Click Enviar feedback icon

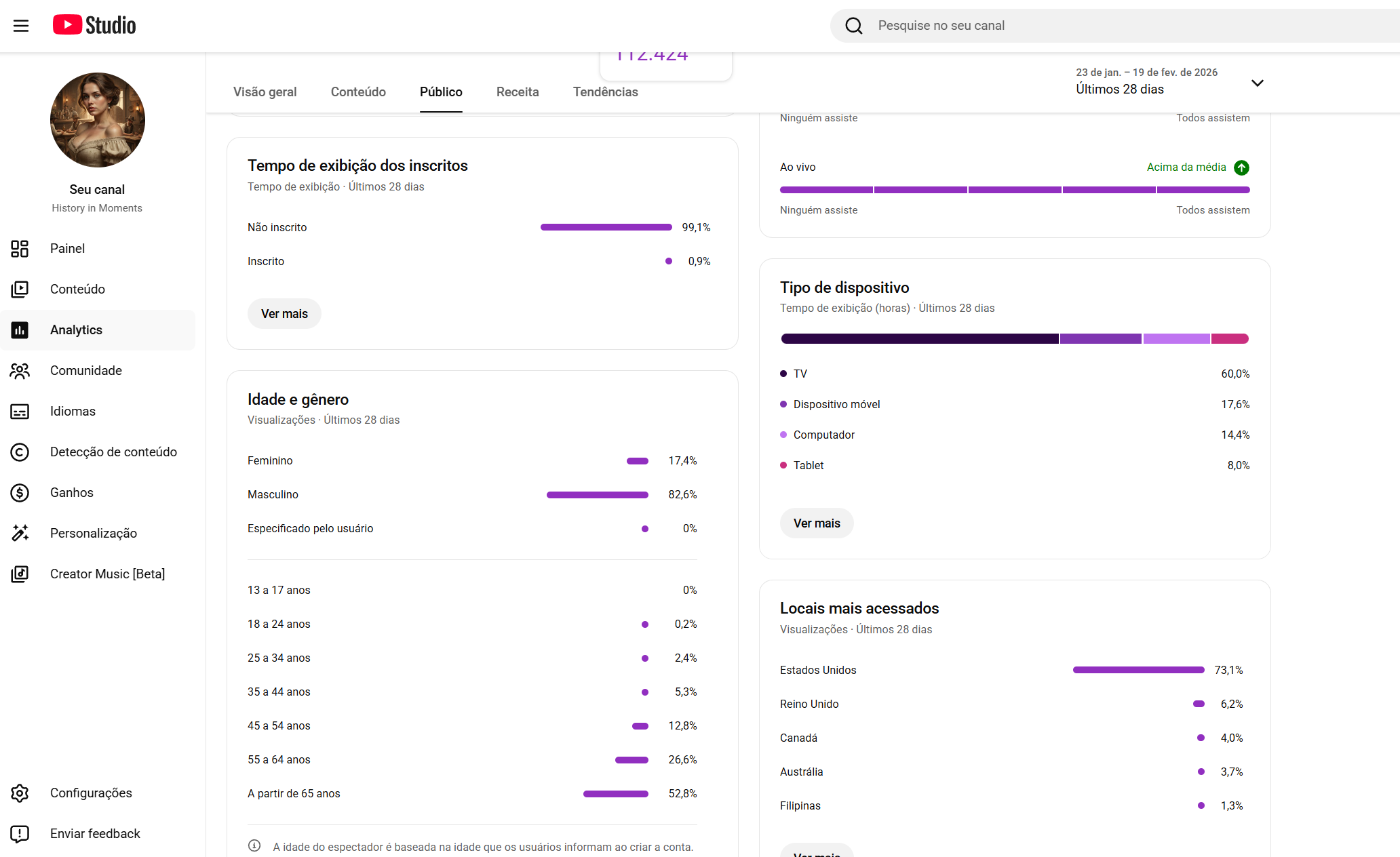point(20,834)
